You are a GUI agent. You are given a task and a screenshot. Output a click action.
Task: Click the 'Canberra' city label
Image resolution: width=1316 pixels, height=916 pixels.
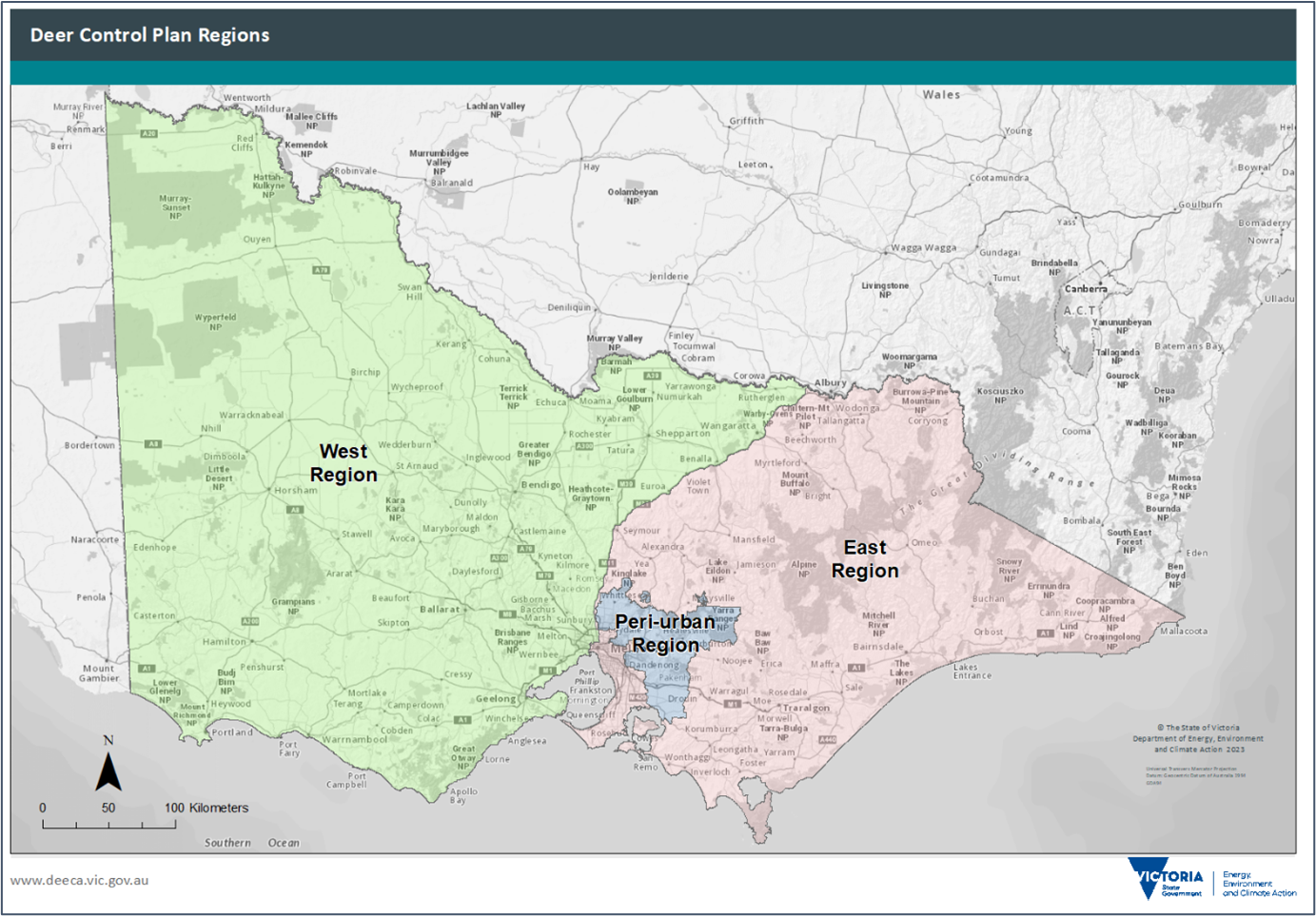point(1086,289)
